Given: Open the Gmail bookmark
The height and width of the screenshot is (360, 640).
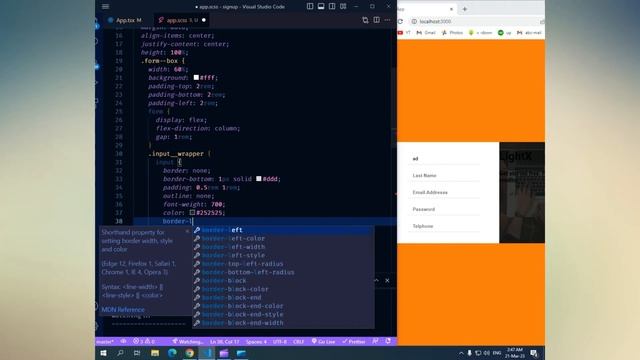Looking at the screenshot, I should click(426, 33).
